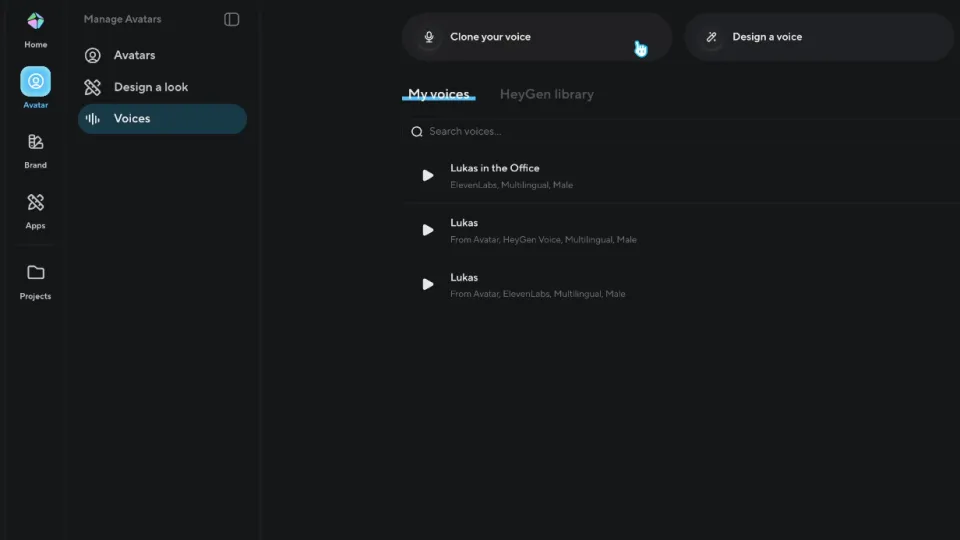Open Avatars in Manage Avatars menu
Viewport: 960px width, 540px height.
162,55
